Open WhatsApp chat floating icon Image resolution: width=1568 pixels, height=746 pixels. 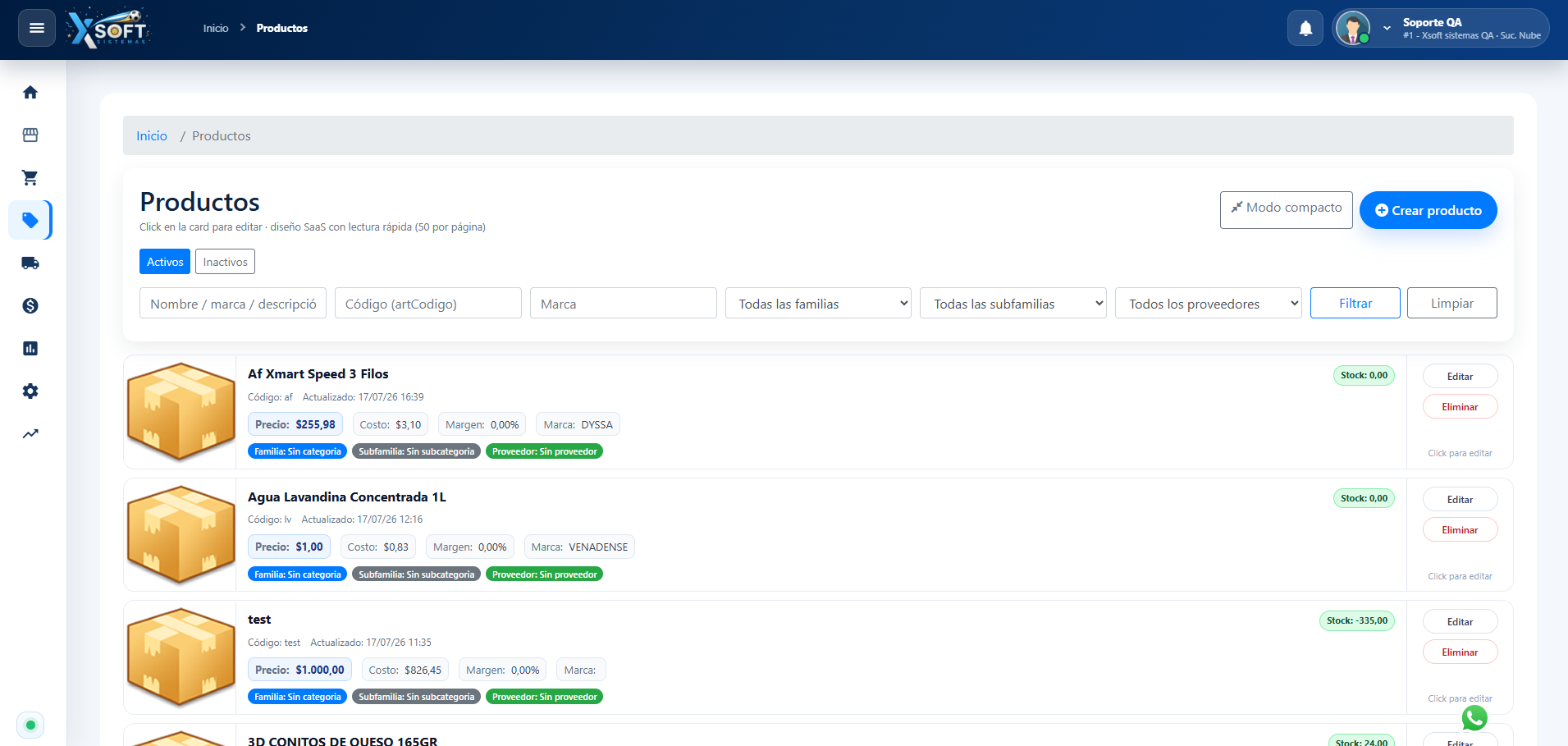(x=1474, y=718)
